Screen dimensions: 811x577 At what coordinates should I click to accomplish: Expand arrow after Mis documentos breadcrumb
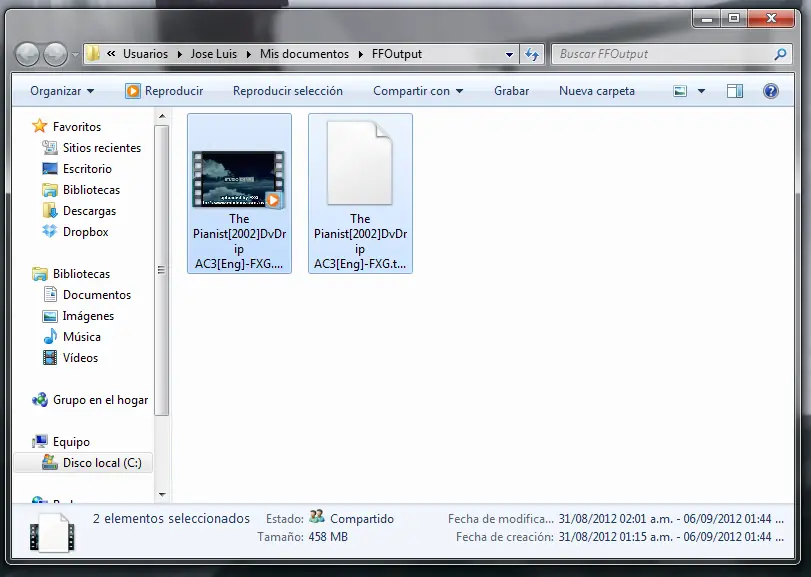coord(361,54)
